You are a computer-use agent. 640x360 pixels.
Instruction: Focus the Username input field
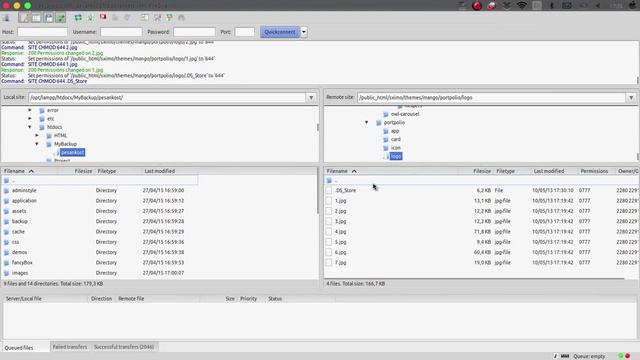point(121,32)
